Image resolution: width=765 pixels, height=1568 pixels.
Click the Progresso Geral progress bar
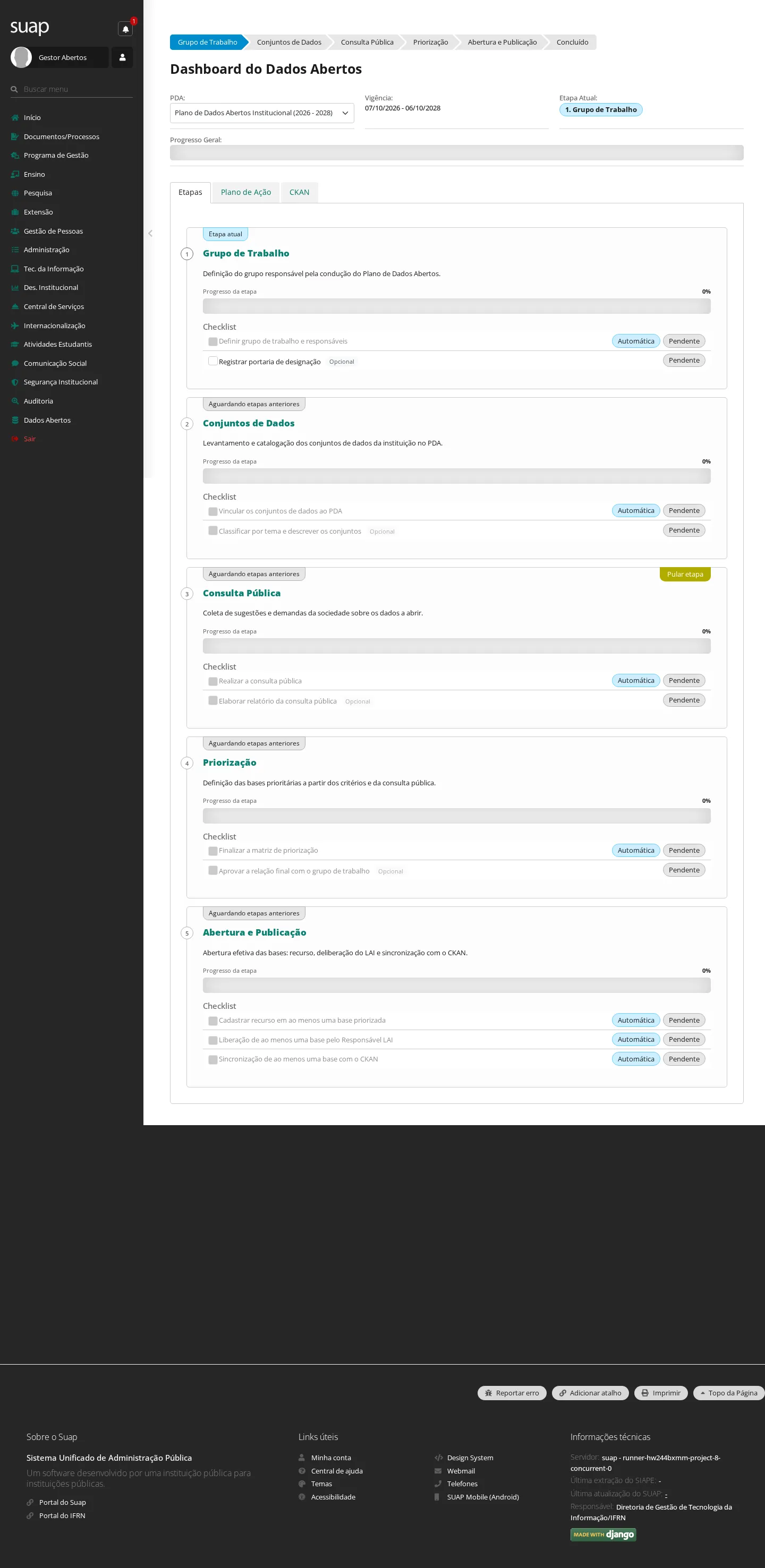(x=456, y=153)
